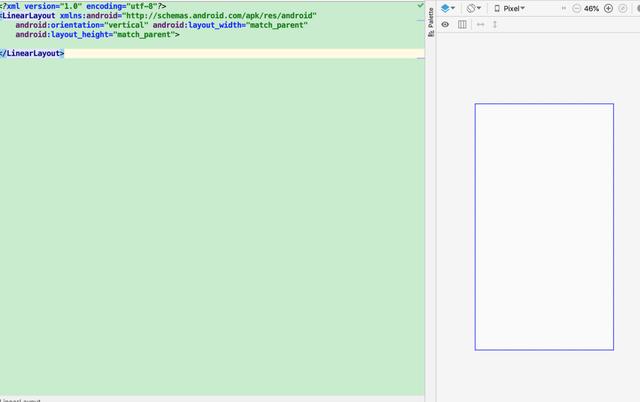Click the vertical expand height arrow icon

495,24
